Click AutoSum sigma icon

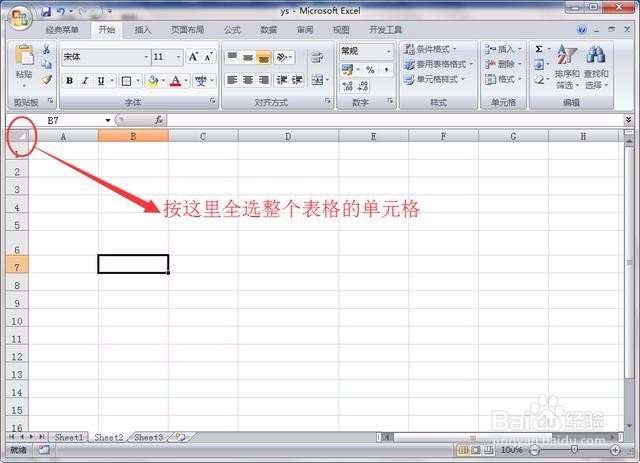pos(539,49)
